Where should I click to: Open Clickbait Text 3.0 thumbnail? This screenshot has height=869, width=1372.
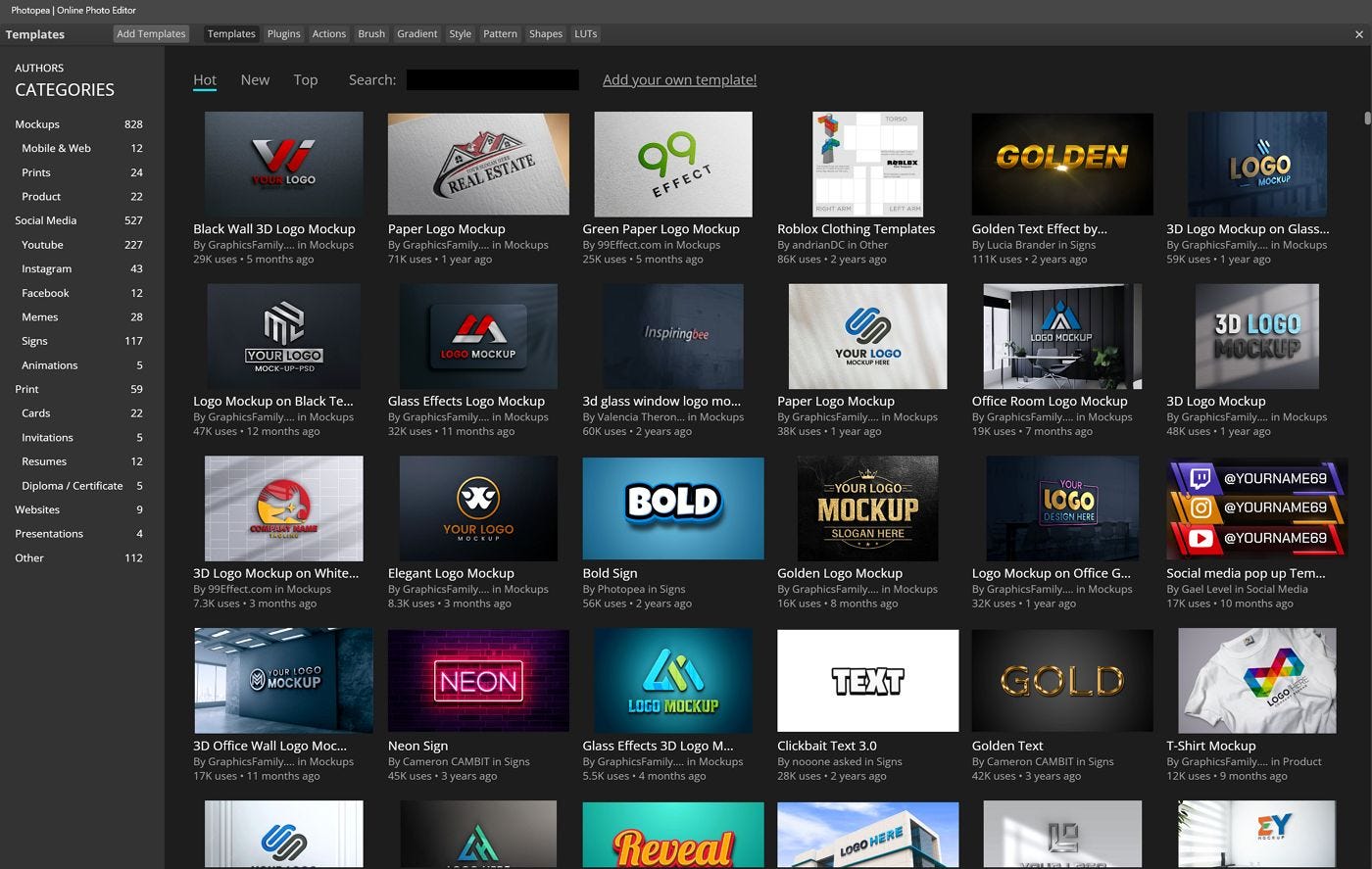pos(867,681)
